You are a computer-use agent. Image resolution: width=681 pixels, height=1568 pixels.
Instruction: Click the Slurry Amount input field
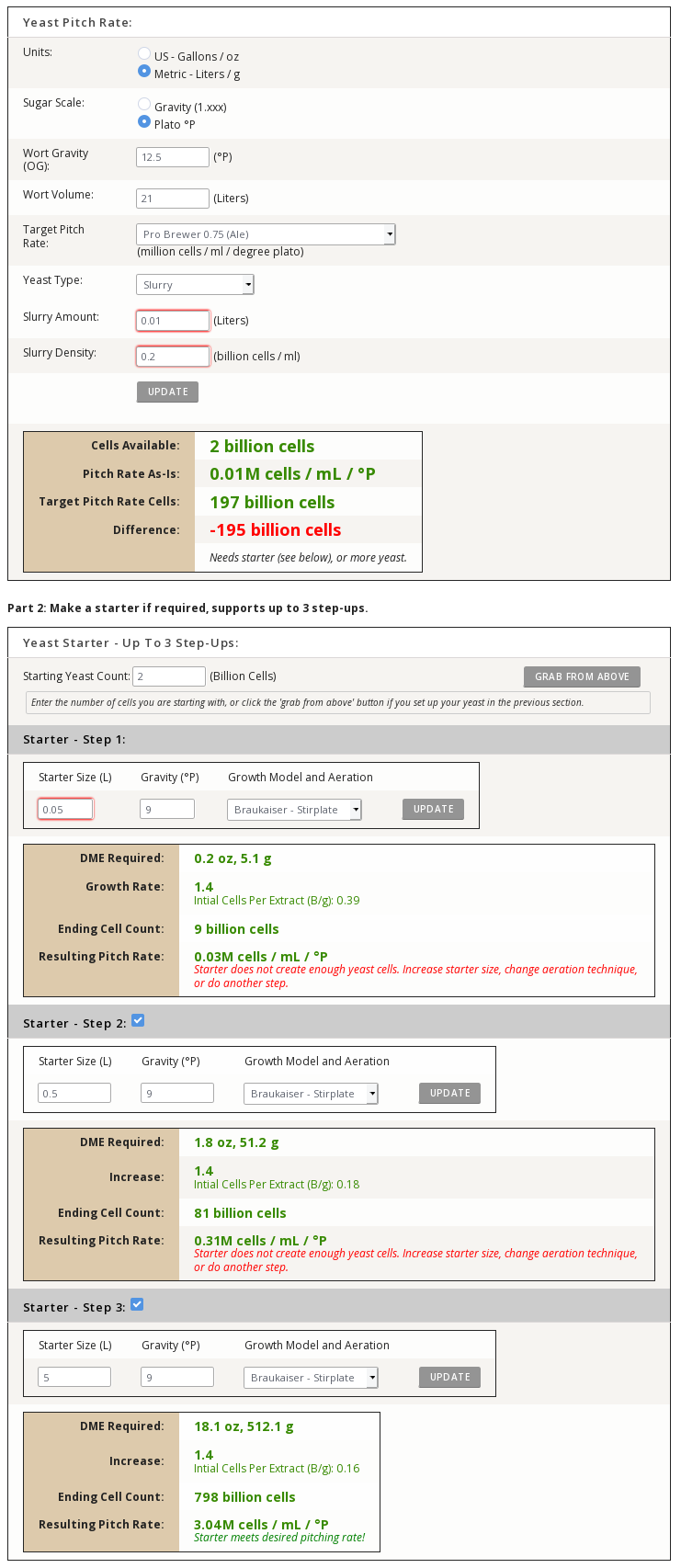[x=173, y=321]
